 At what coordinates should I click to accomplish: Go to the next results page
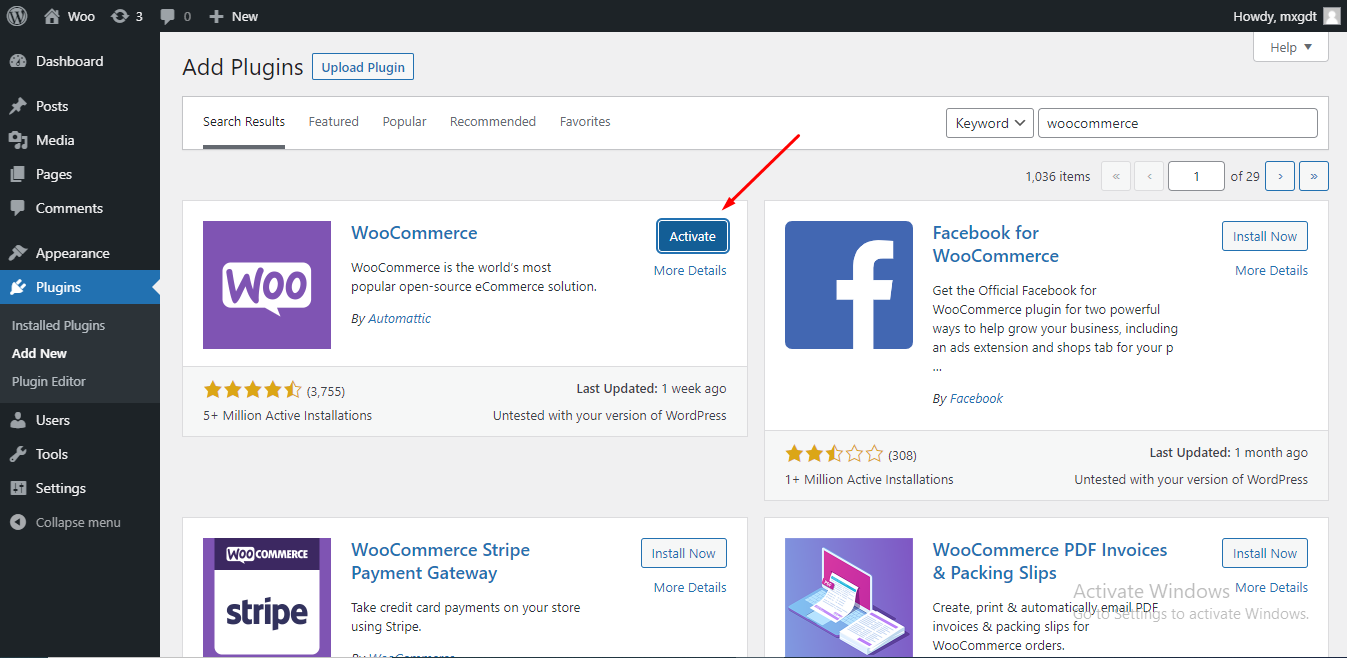click(1280, 176)
